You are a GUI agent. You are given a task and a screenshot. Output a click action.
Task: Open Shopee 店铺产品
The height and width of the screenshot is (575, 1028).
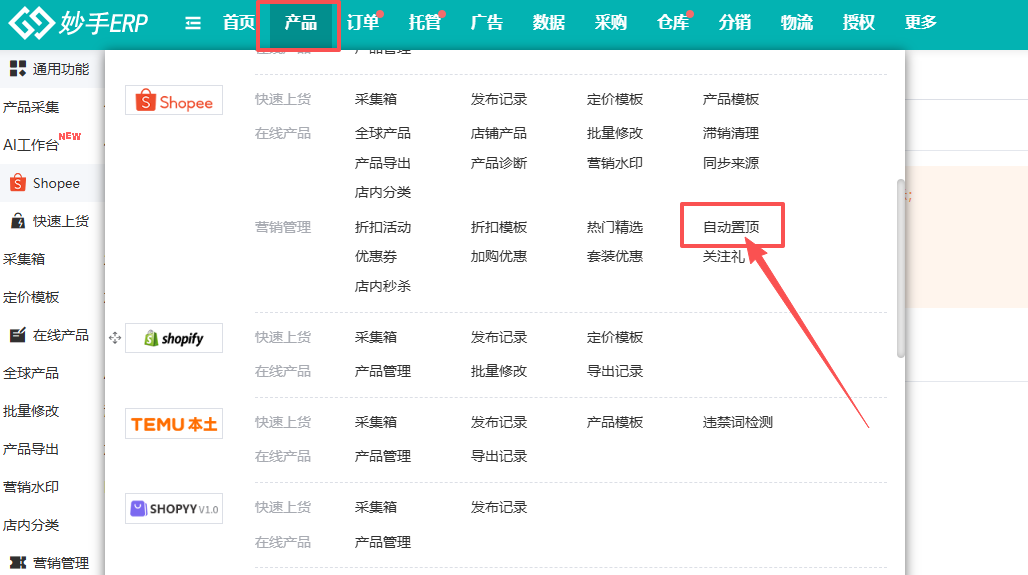[499, 133]
